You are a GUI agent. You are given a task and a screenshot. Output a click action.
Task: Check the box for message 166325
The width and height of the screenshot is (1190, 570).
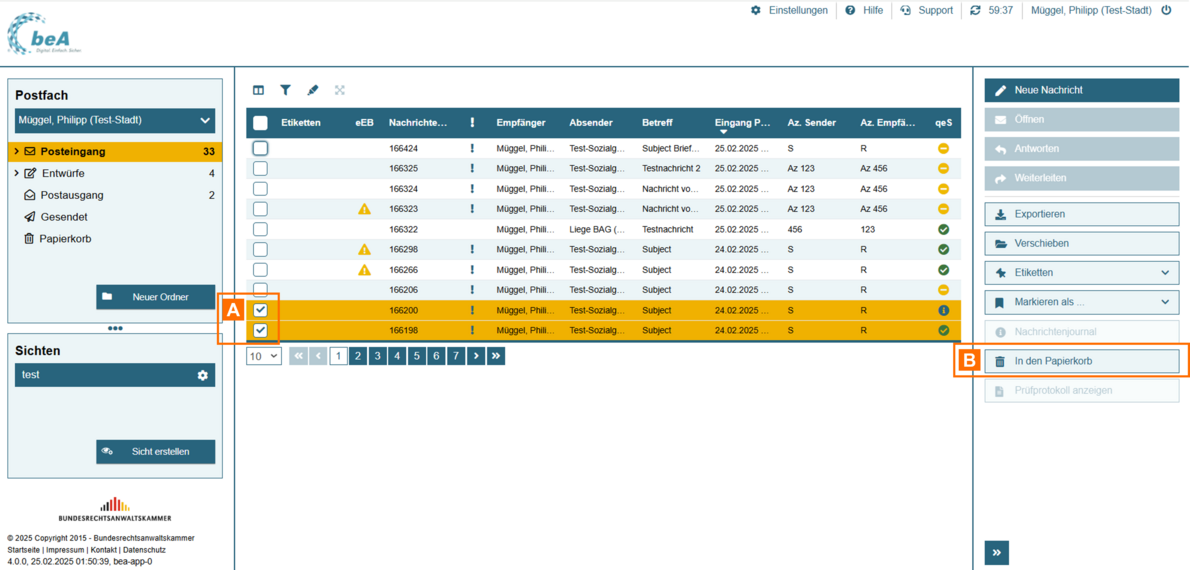[260, 168]
